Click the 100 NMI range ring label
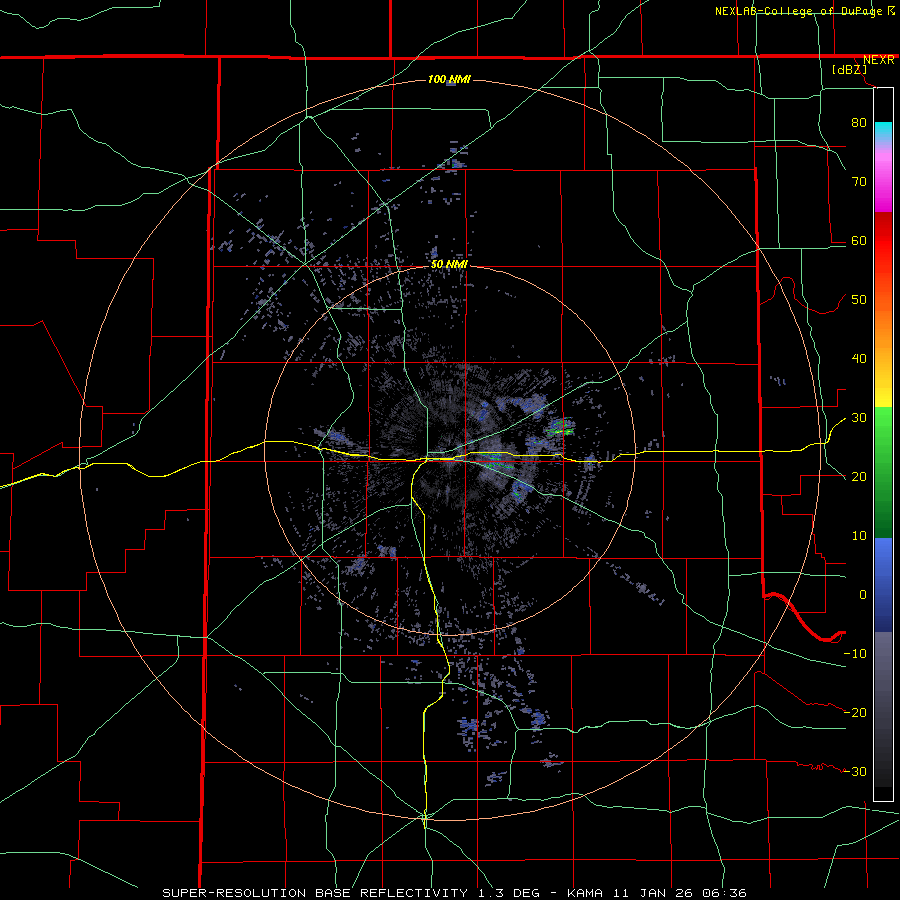Viewport: 900px width, 900px height. [449, 79]
